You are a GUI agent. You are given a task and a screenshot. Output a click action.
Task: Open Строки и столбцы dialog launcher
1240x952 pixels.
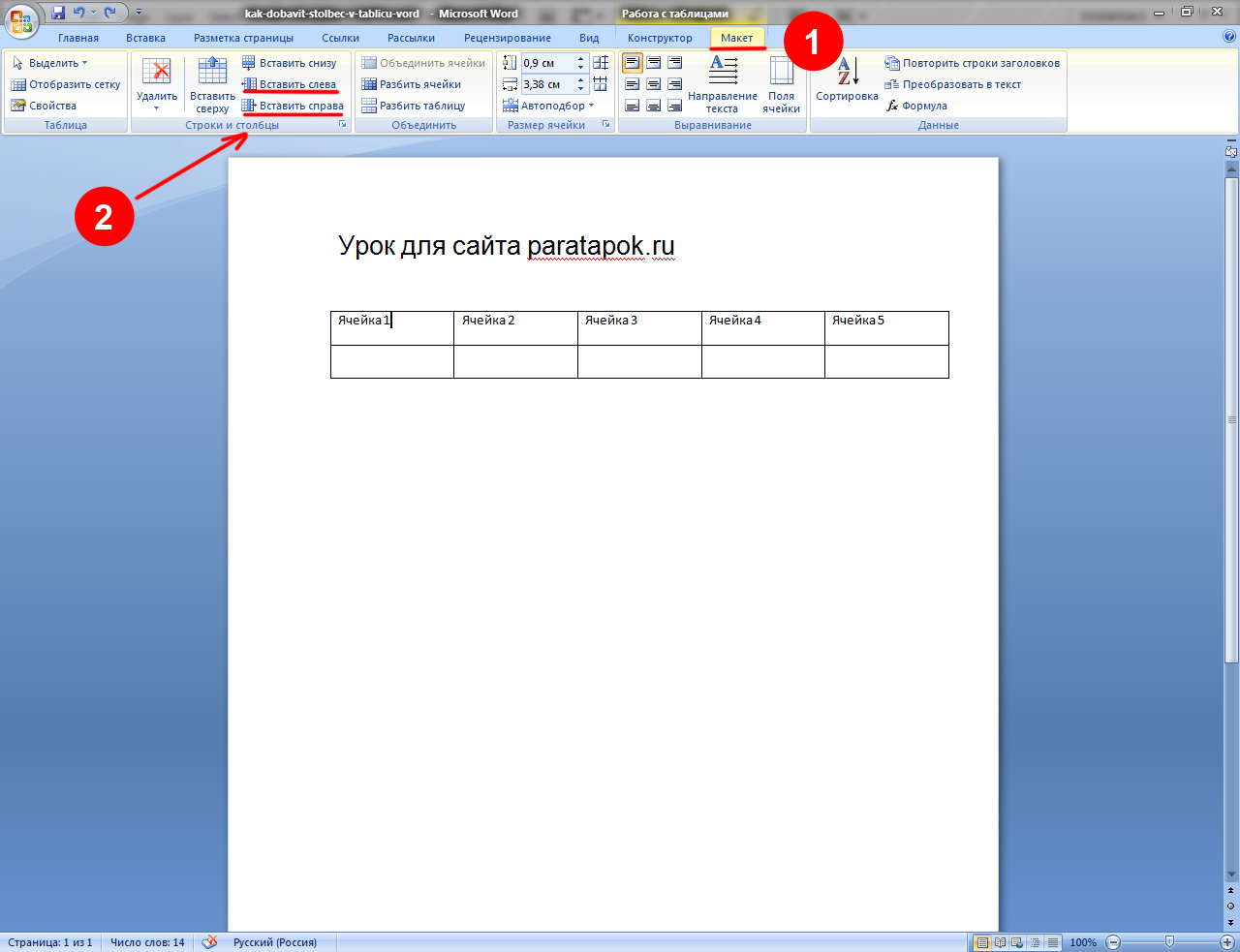pyautogui.click(x=342, y=125)
